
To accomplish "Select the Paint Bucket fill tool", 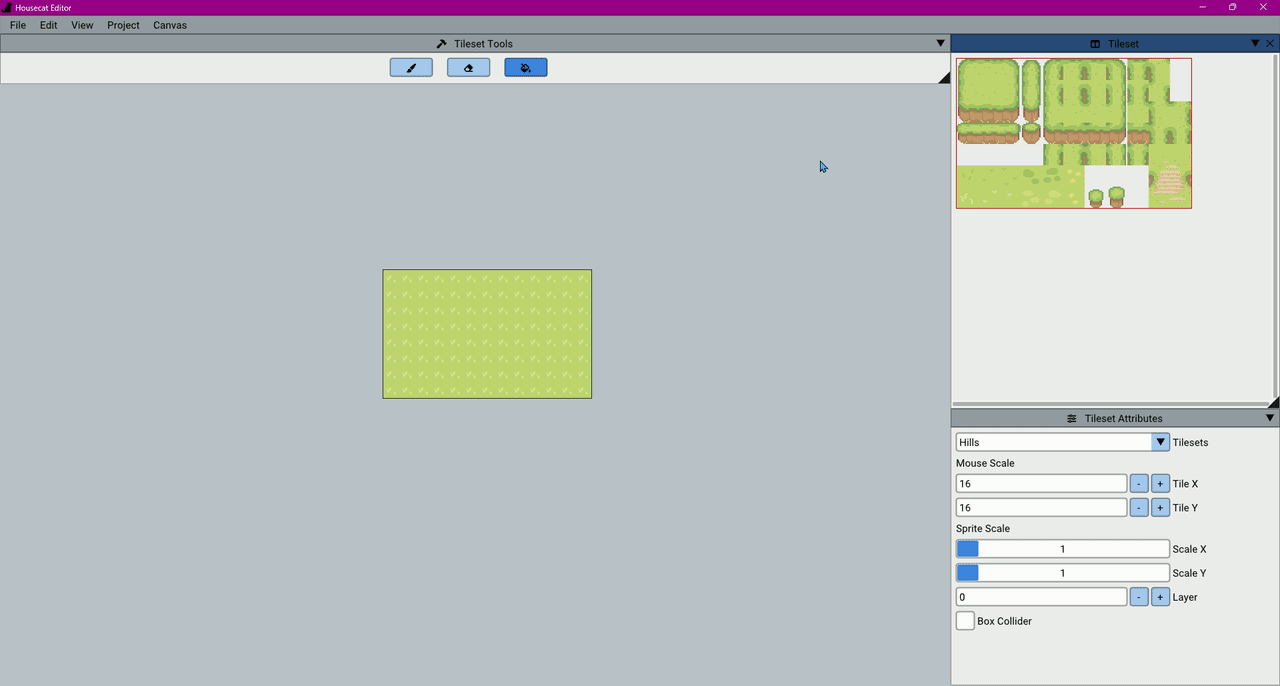I will [x=525, y=66].
